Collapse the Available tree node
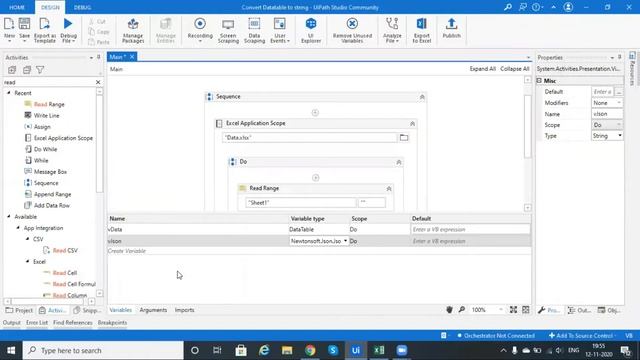The width and height of the screenshot is (640, 360). click(x=9, y=217)
